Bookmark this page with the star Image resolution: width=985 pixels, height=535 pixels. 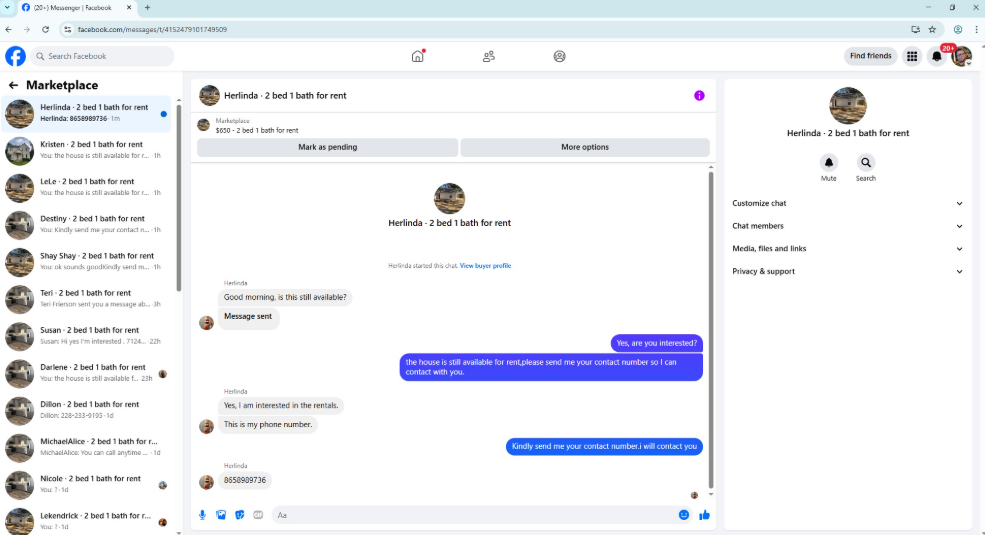[x=932, y=29]
